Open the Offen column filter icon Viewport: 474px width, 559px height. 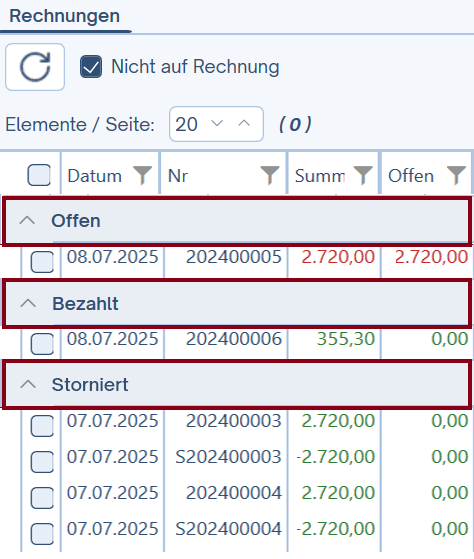pyautogui.click(x=457, y=175)
